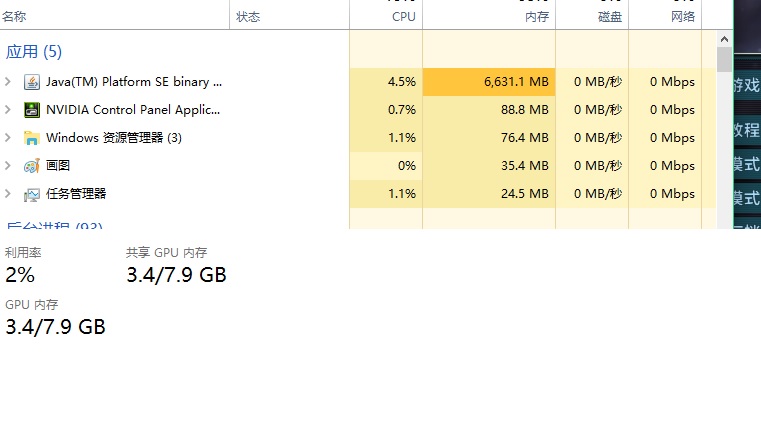Click the NVIDIA Control Panel application icon
Image resolution: width=761 pixels, height=430 pixels.
pos(31,110)
